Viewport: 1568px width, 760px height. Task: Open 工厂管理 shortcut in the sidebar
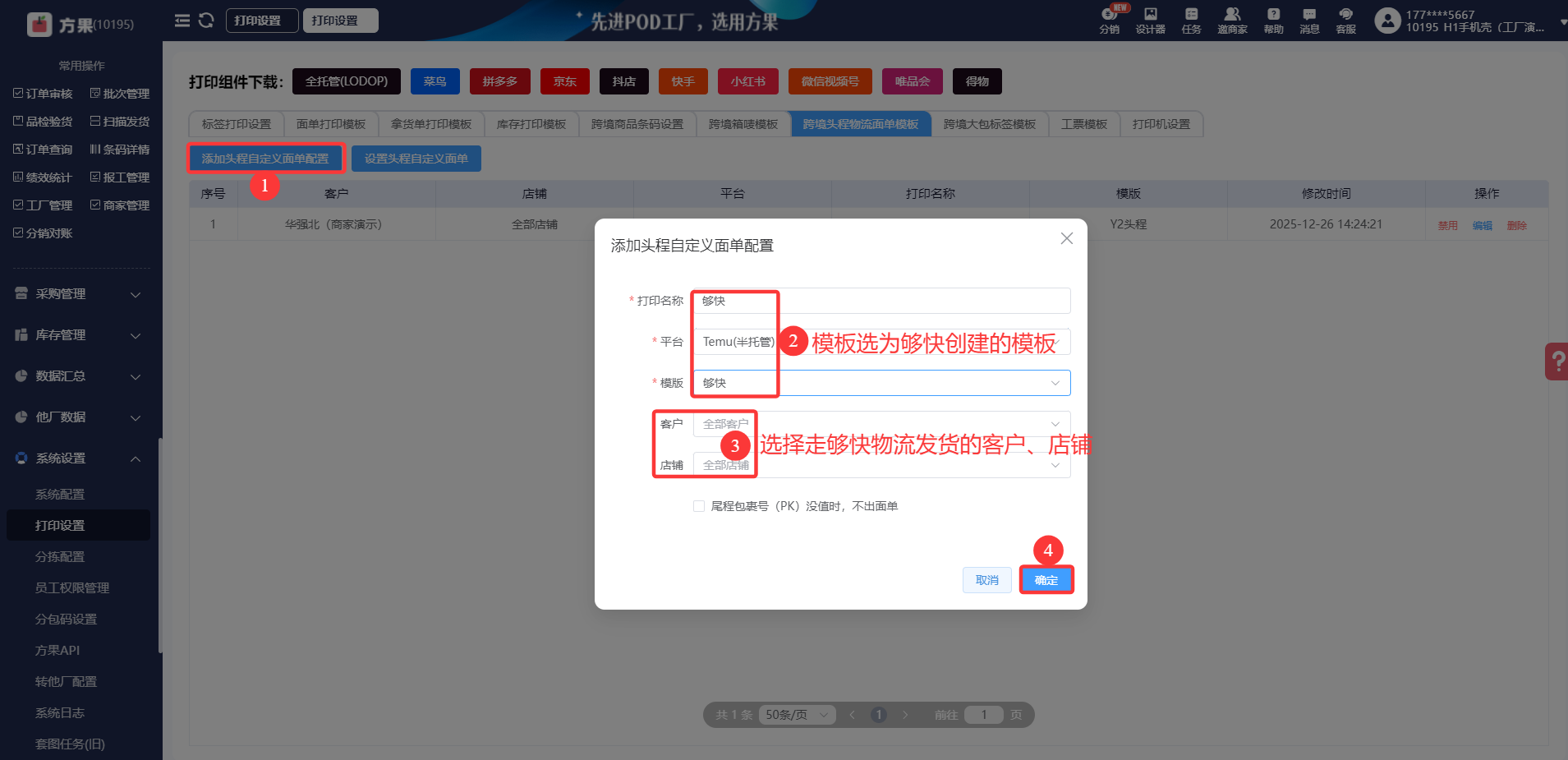(x=43, y=205)
